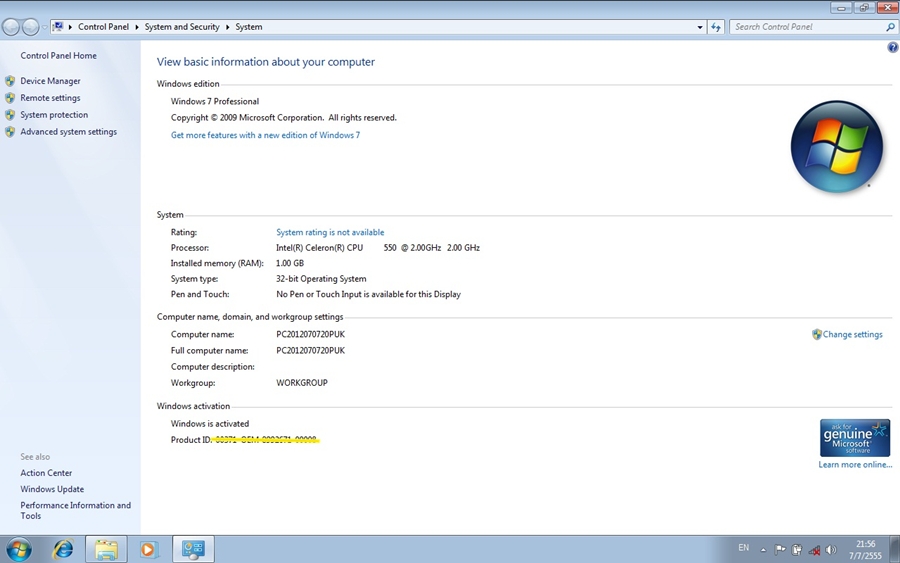The width and height of the screenshot is (900, 563).
Task: Click the Intel(R) Celeron(R) CPU processor value
Action: (x=378, y=247)
